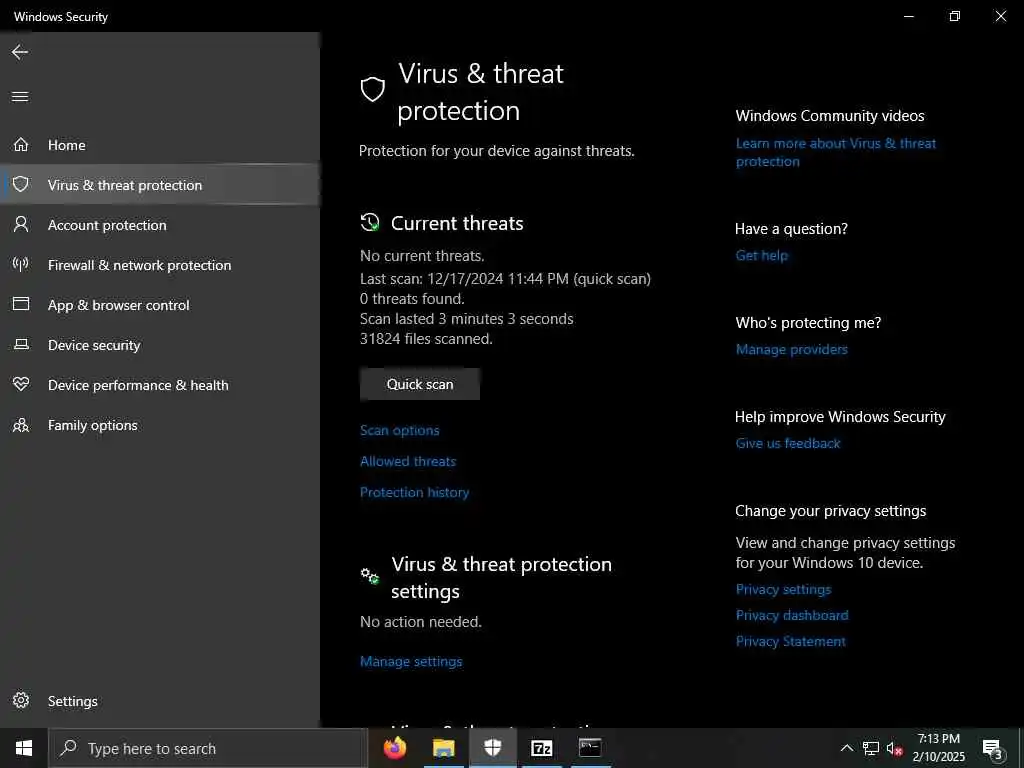Click the large shield heading icon
Screen dimensions: 1024x768
pyautogui.click(x=373, y=89)
